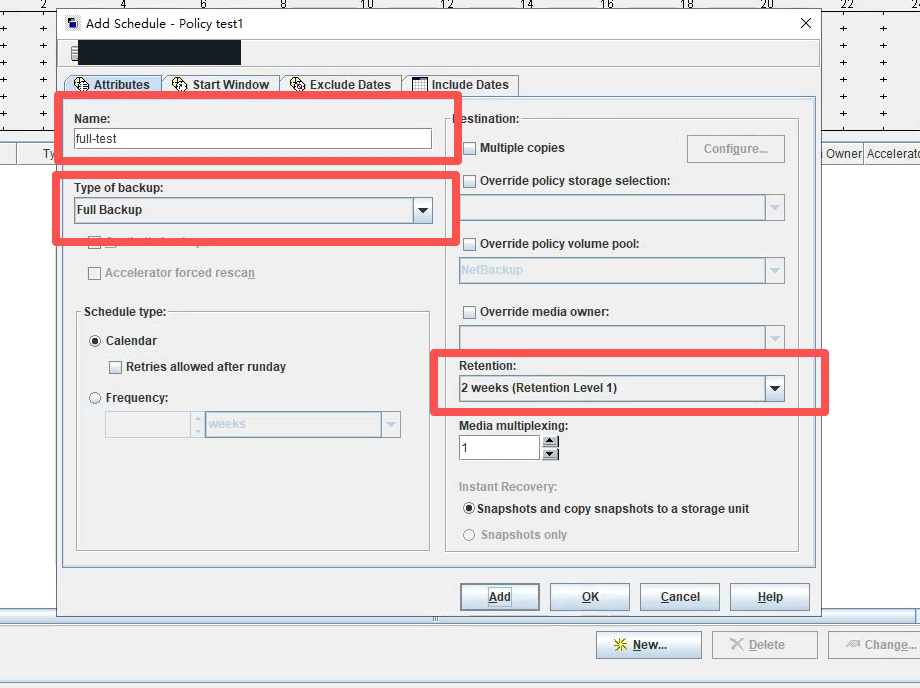Image resolution: width=920 pixels, height=688 pixels.
Task: Select the Calendar schedule type
Action: [x=95, y=341]
